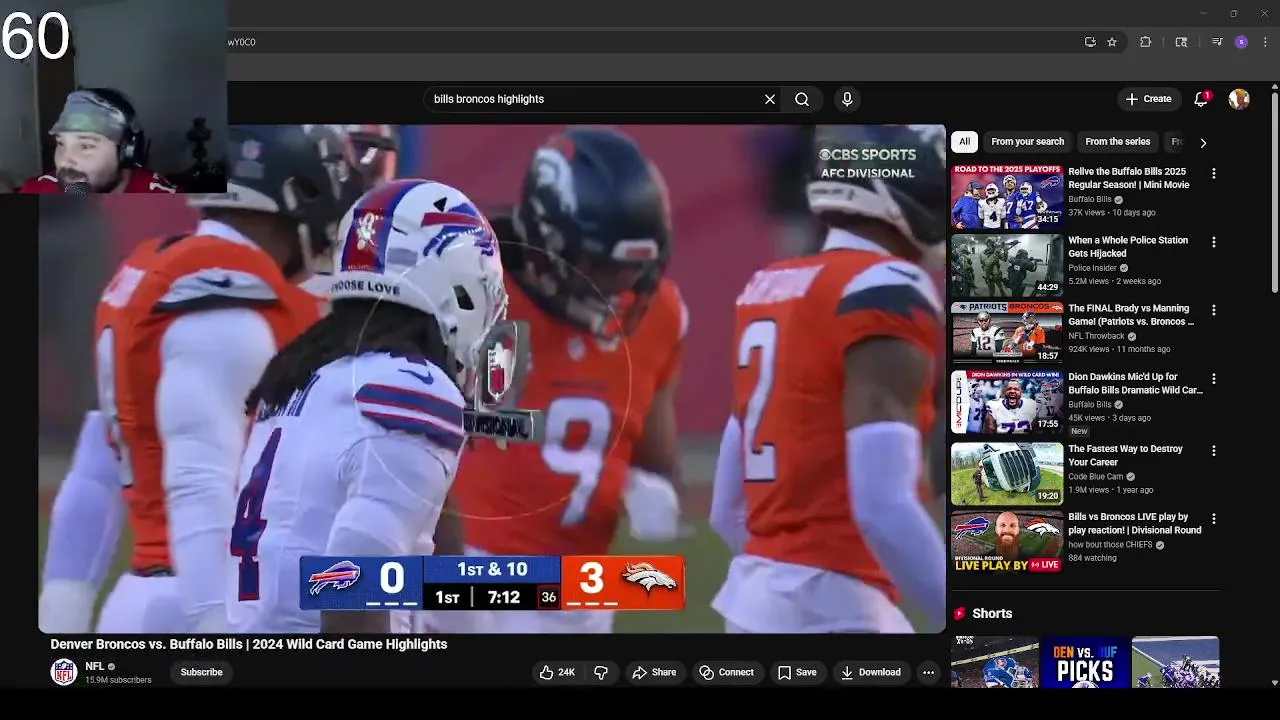Open the DEN vs. BUF PICKS short
This screenshot has height=720, width=1280.
click(1085, 662)
